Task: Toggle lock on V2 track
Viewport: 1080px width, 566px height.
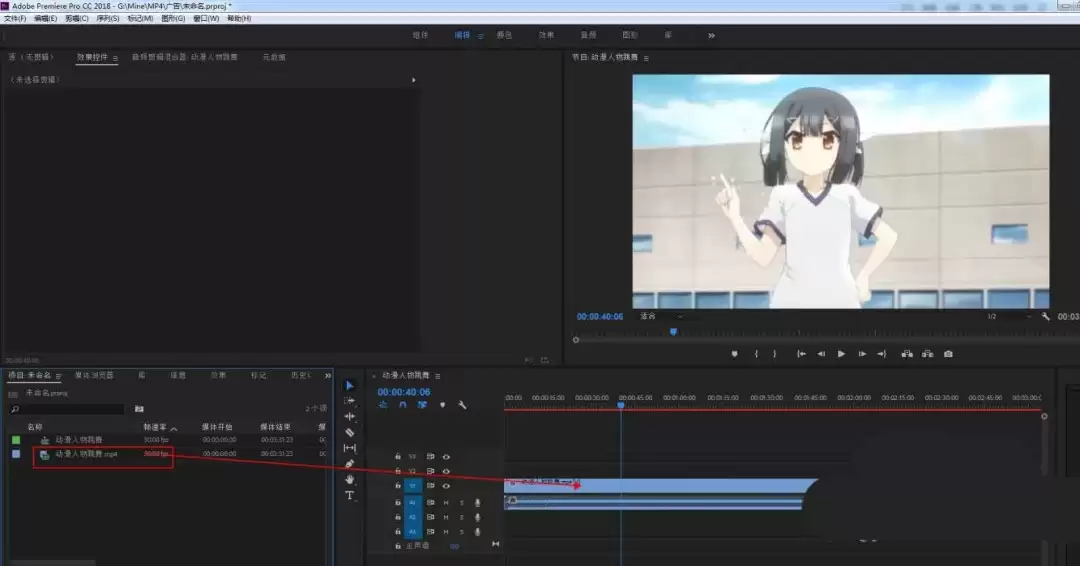Action: (397, 472)
